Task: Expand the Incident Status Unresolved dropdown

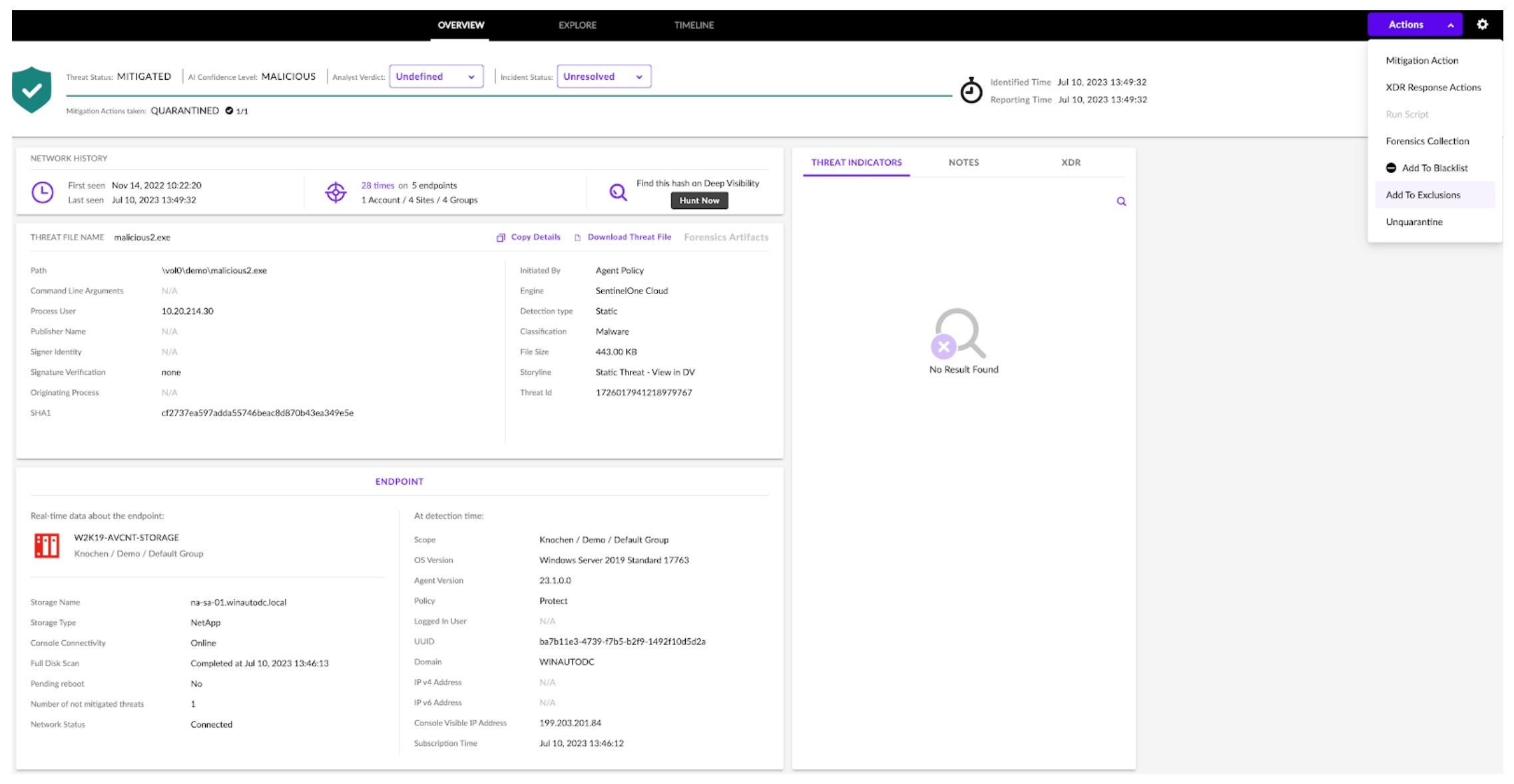Action: tap(603, 77)
